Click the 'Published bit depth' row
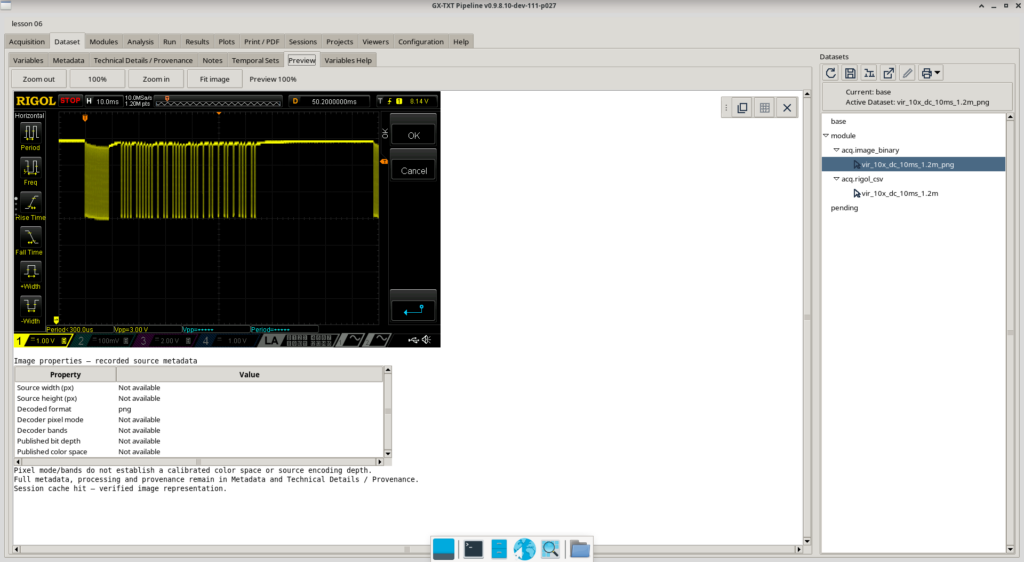Image resolution: width=1024 pixels, height=562 pixels. click(199, 441)
